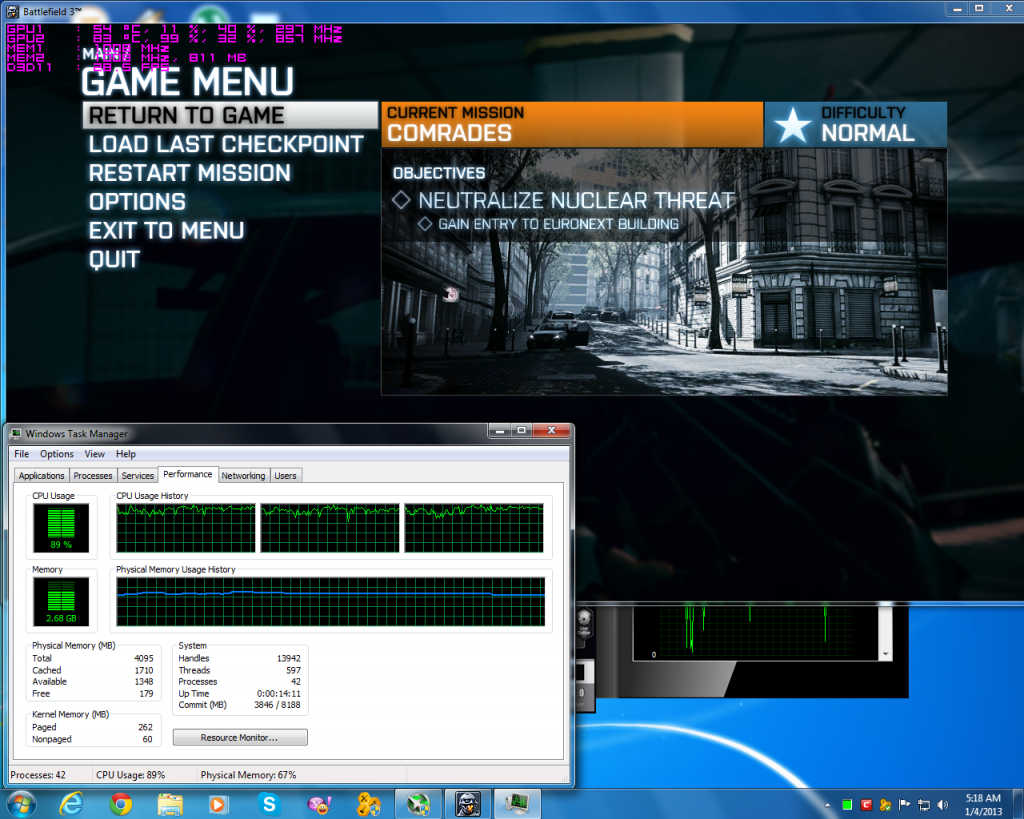Switch to the Networking tab
This screenshot has width=1024, height=819.
pos(243,475)
